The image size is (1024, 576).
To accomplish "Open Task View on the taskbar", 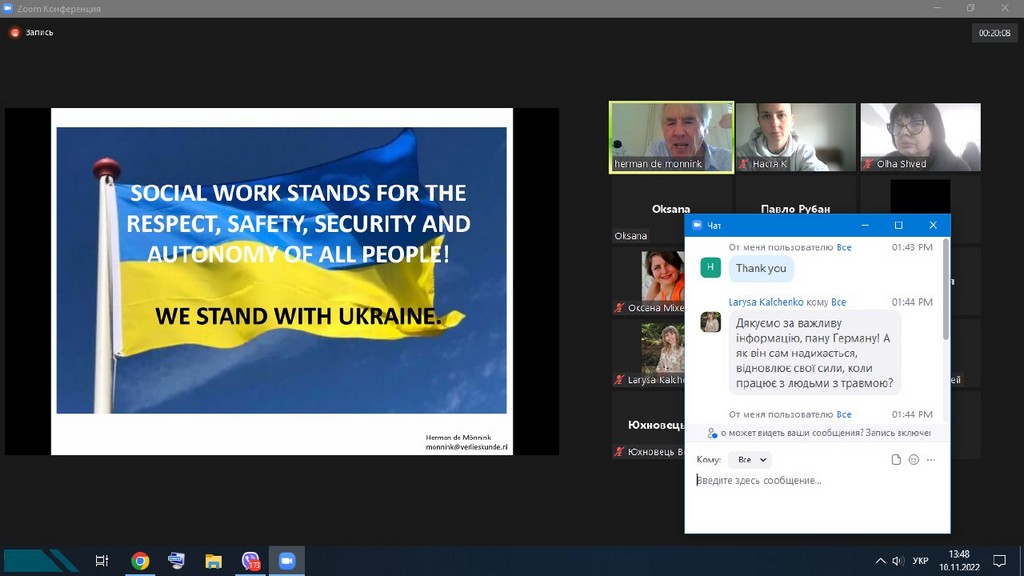I will 102,561.
